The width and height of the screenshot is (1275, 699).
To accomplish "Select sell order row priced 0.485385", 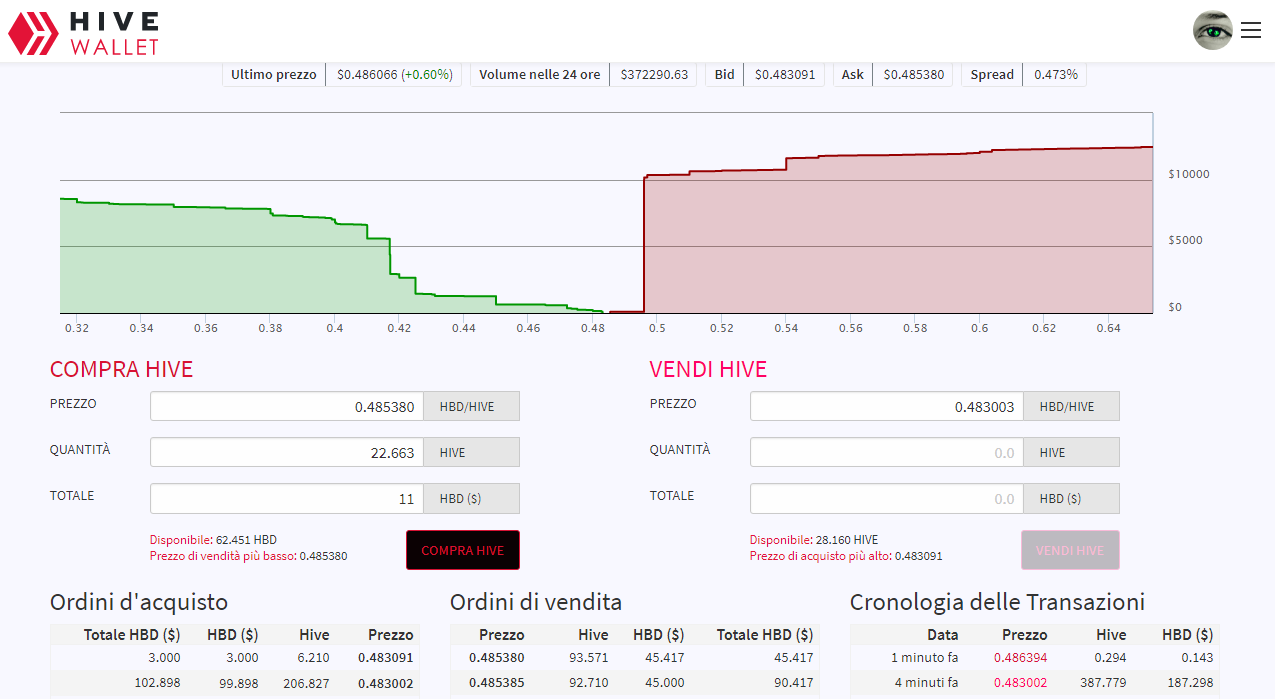I will point(635,683).
